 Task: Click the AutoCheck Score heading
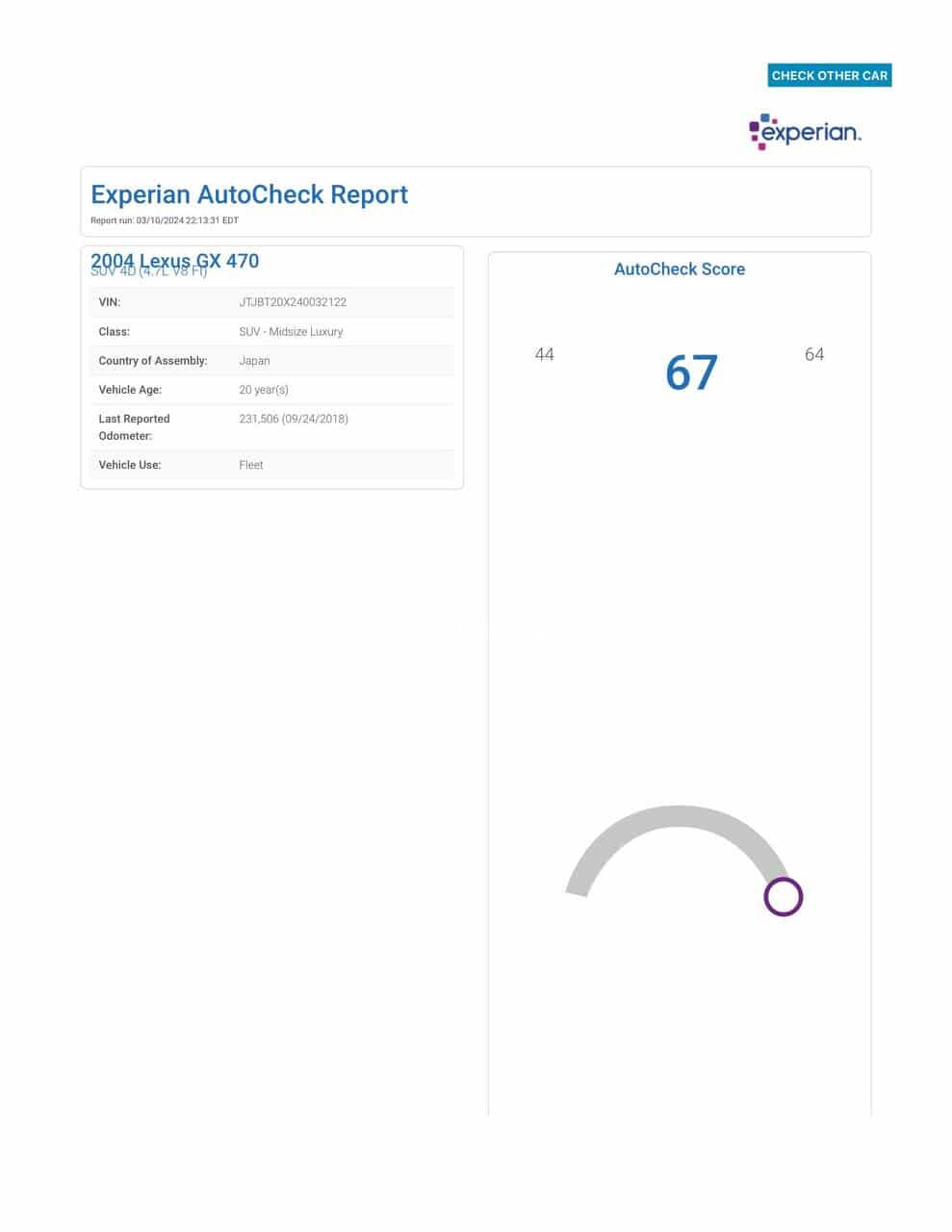coord(679,269)
